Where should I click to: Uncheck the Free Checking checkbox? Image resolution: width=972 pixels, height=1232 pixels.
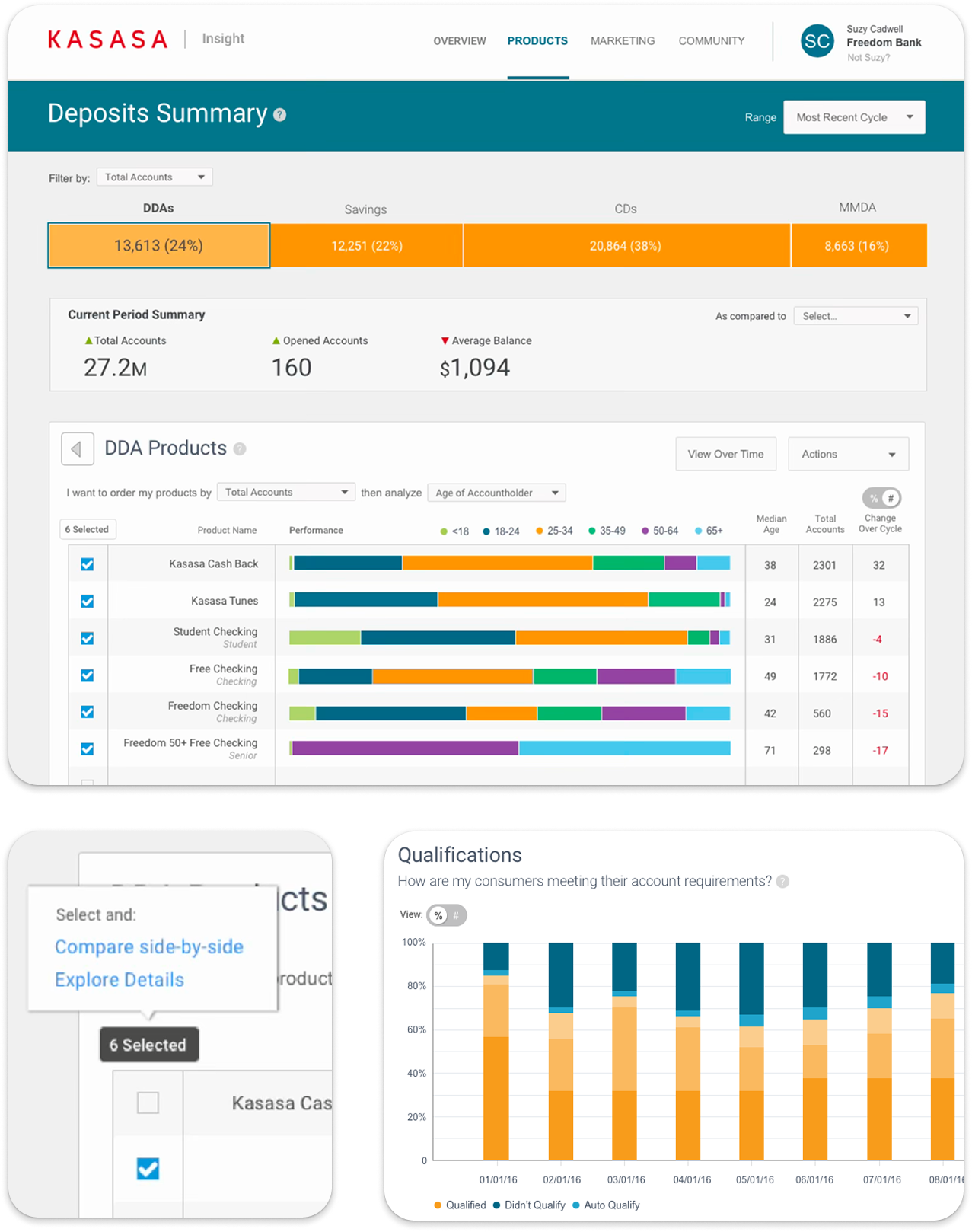click(x=88, y=675)
